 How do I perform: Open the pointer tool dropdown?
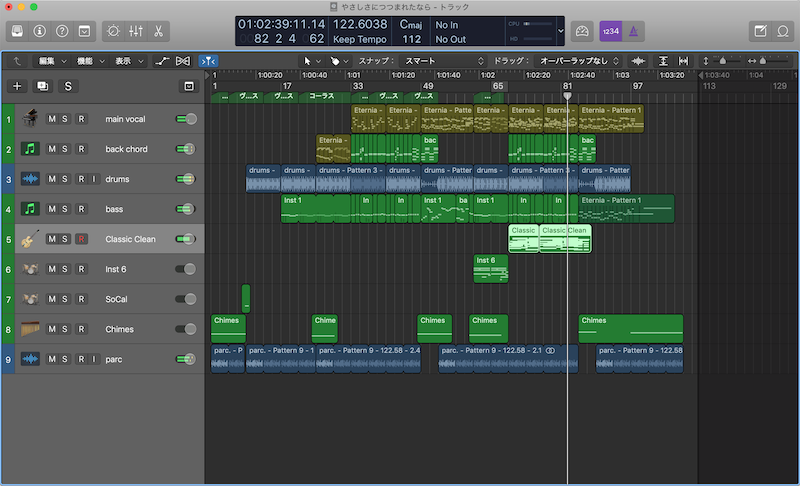pos(311,61)
